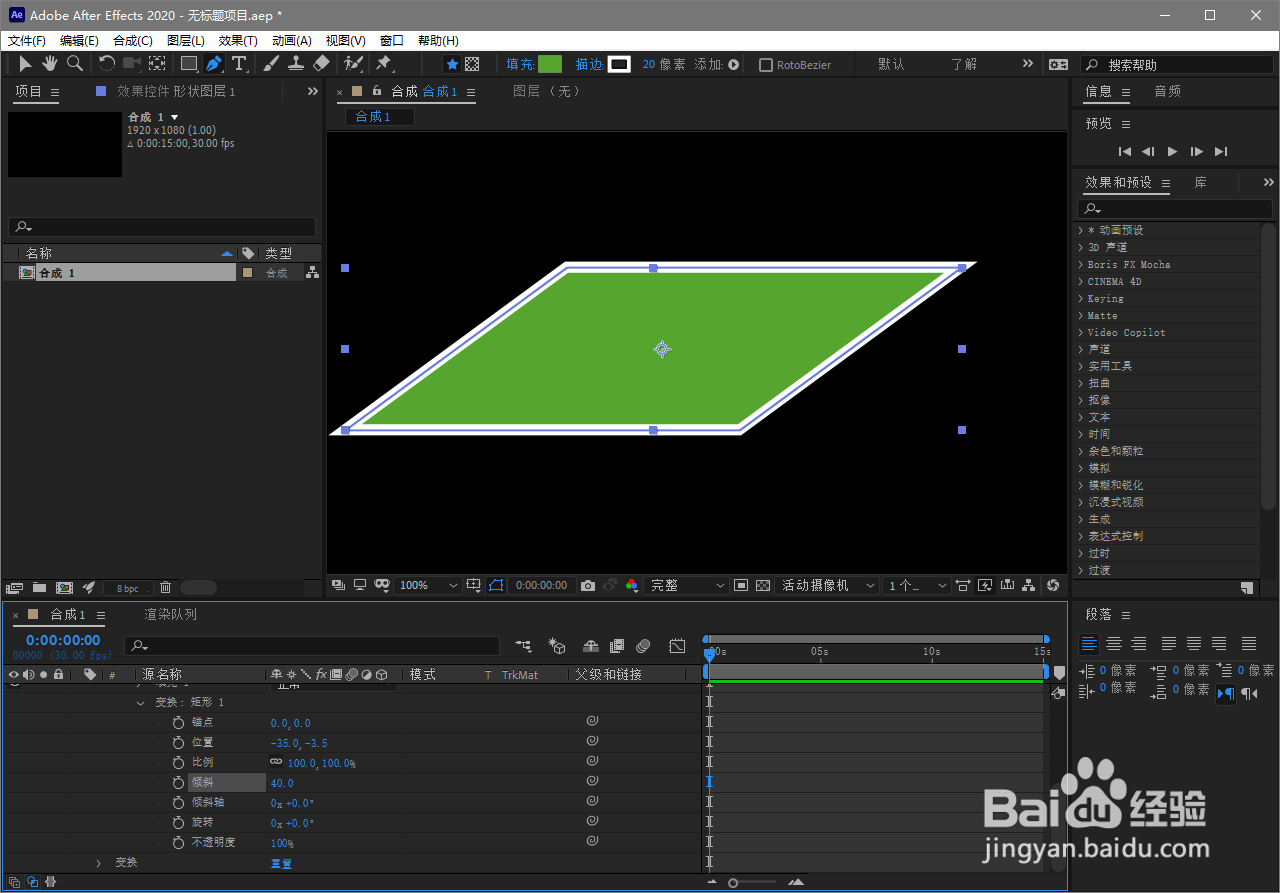Select the Puppet Pin tool
1280x893 pixels.
pos(383,64)
